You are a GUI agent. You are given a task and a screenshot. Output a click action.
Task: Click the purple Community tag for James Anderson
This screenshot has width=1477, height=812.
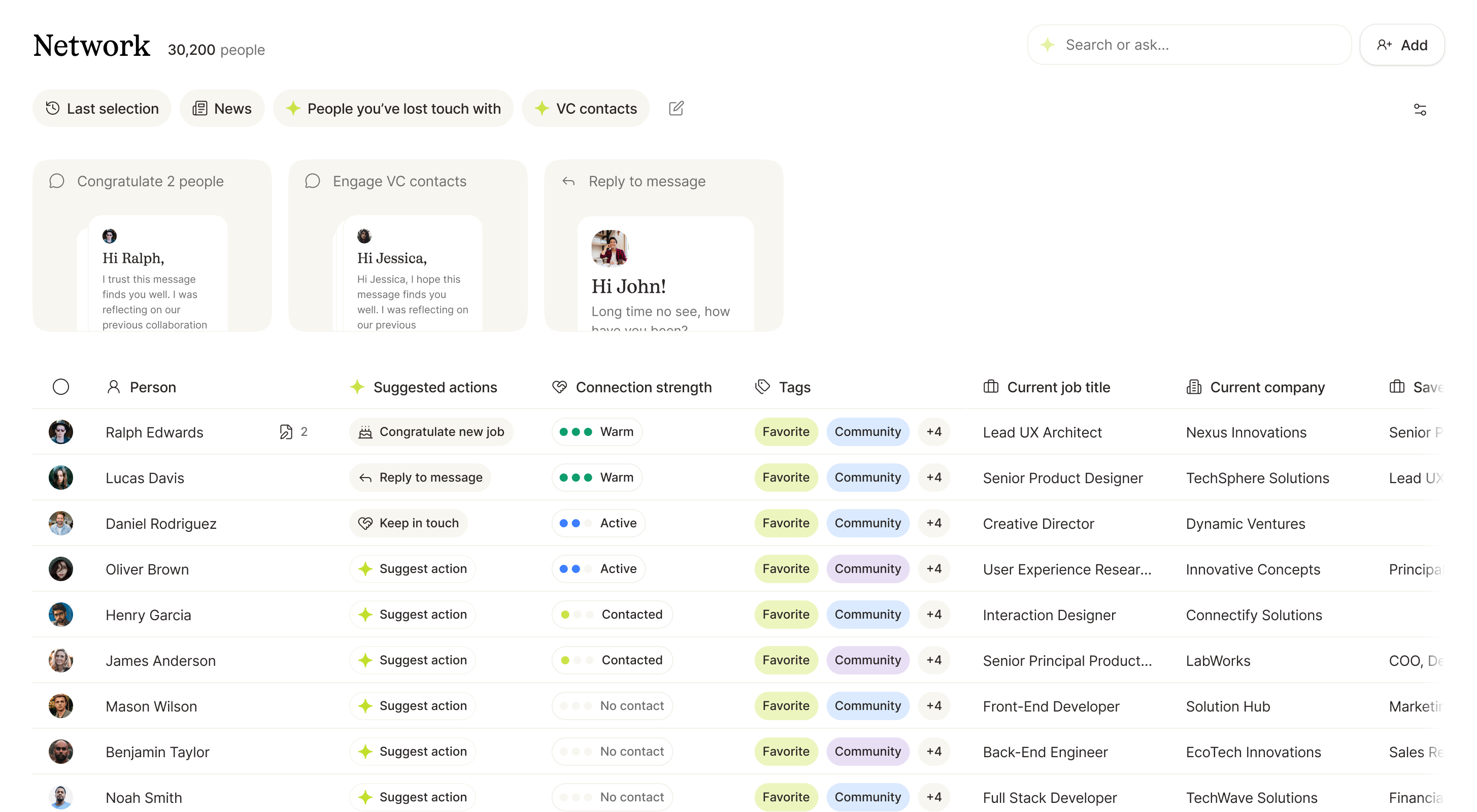[x=867, y=660]
